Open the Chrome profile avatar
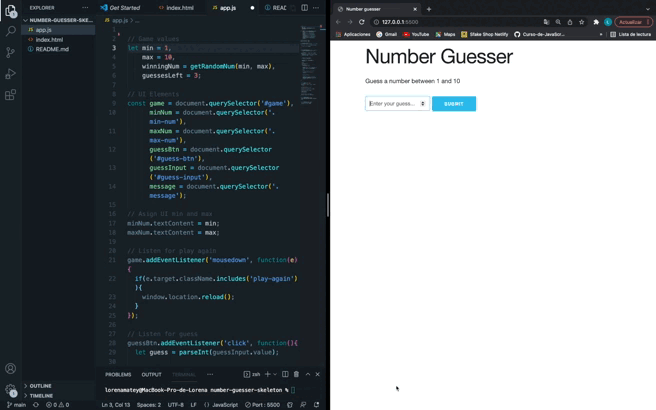The height and width of the screenshot is (410, 656). [x=607, y=22]
